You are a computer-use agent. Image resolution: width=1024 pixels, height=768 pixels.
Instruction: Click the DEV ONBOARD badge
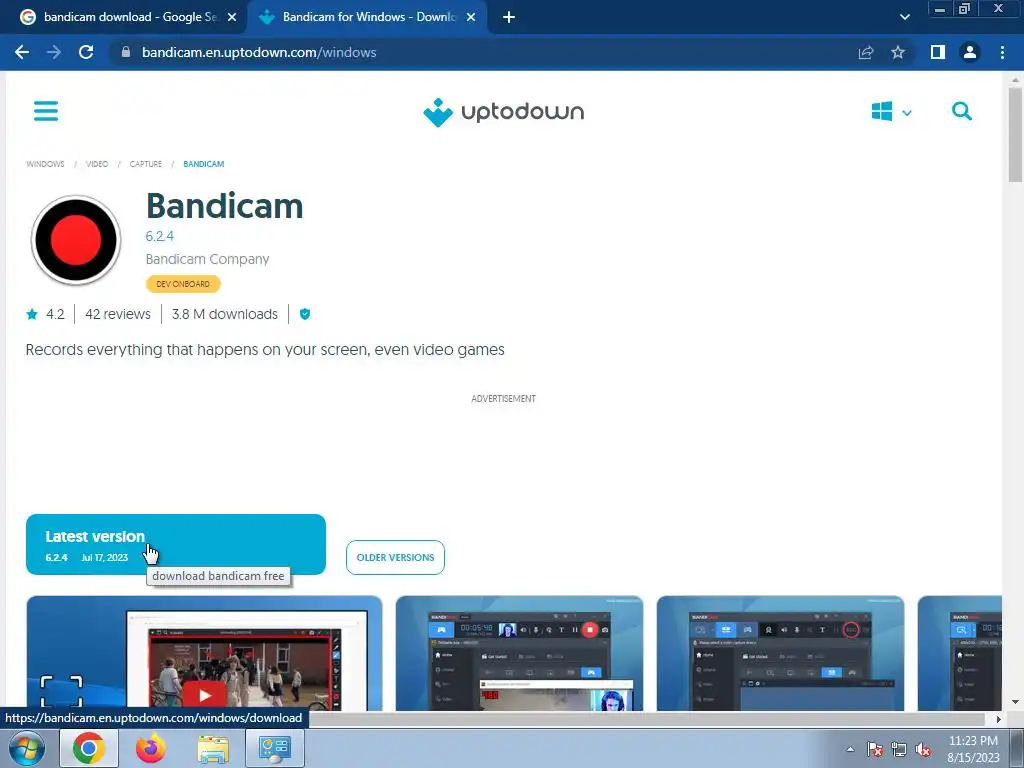point(183,284)
